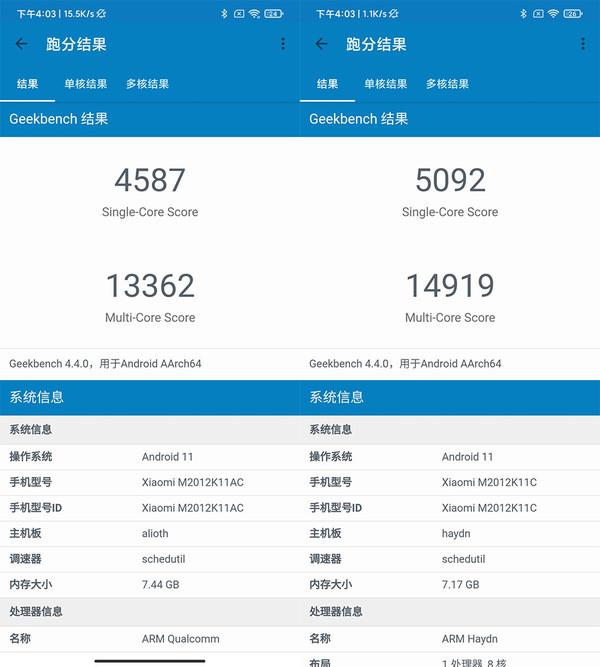Switch to 单核结果 tab in right screenshot
The image size is (600, 667).
coord(386,84)
